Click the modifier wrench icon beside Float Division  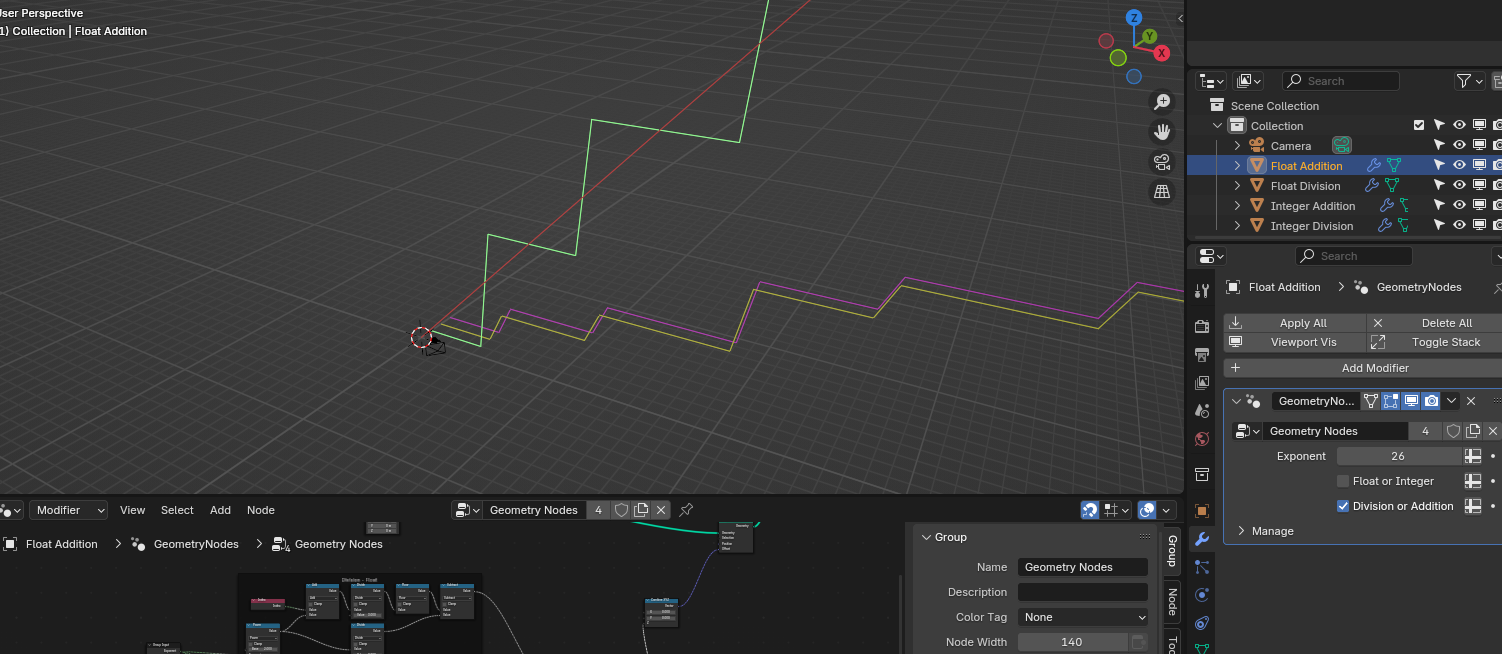pos(1373,186)
